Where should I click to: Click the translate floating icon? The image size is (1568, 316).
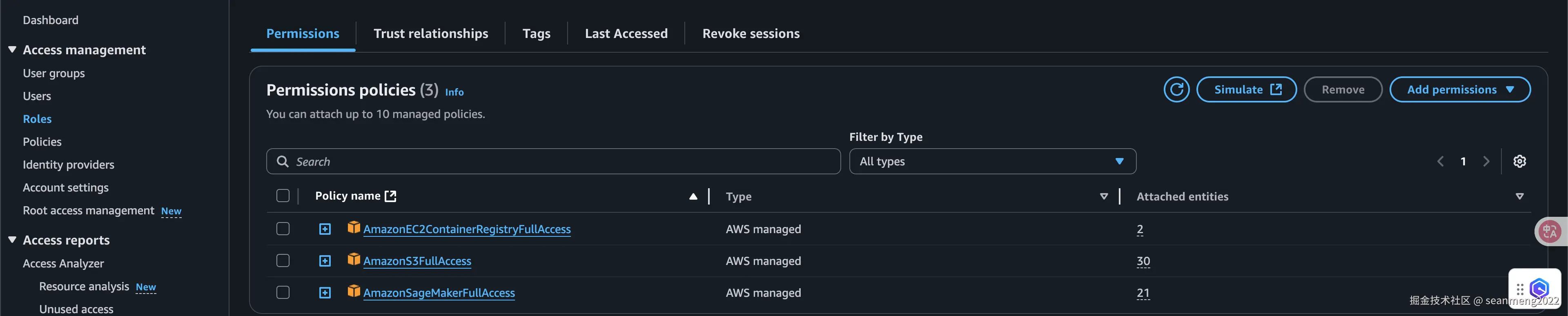[1550, 231]
